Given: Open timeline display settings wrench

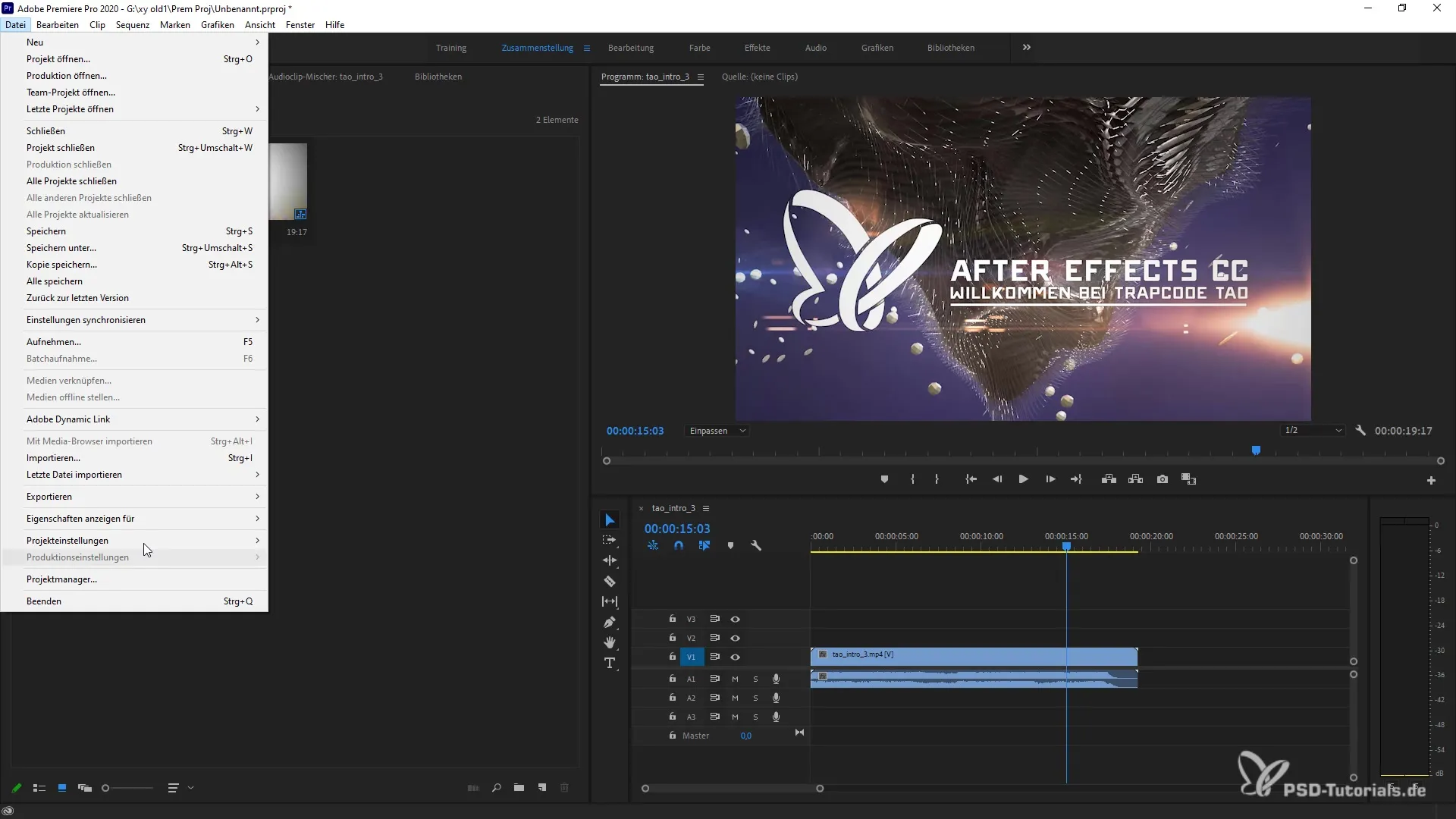Looking at the screenshot, I should pos(756,545).
